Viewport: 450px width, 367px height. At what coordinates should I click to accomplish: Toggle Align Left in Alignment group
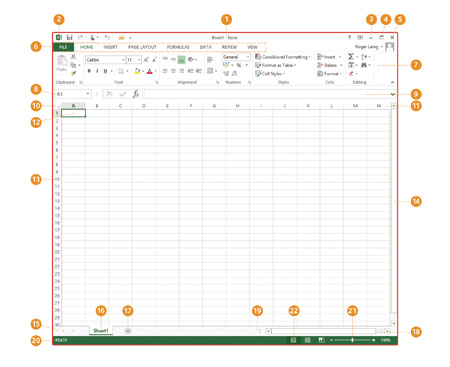click(x=165, y=71)
